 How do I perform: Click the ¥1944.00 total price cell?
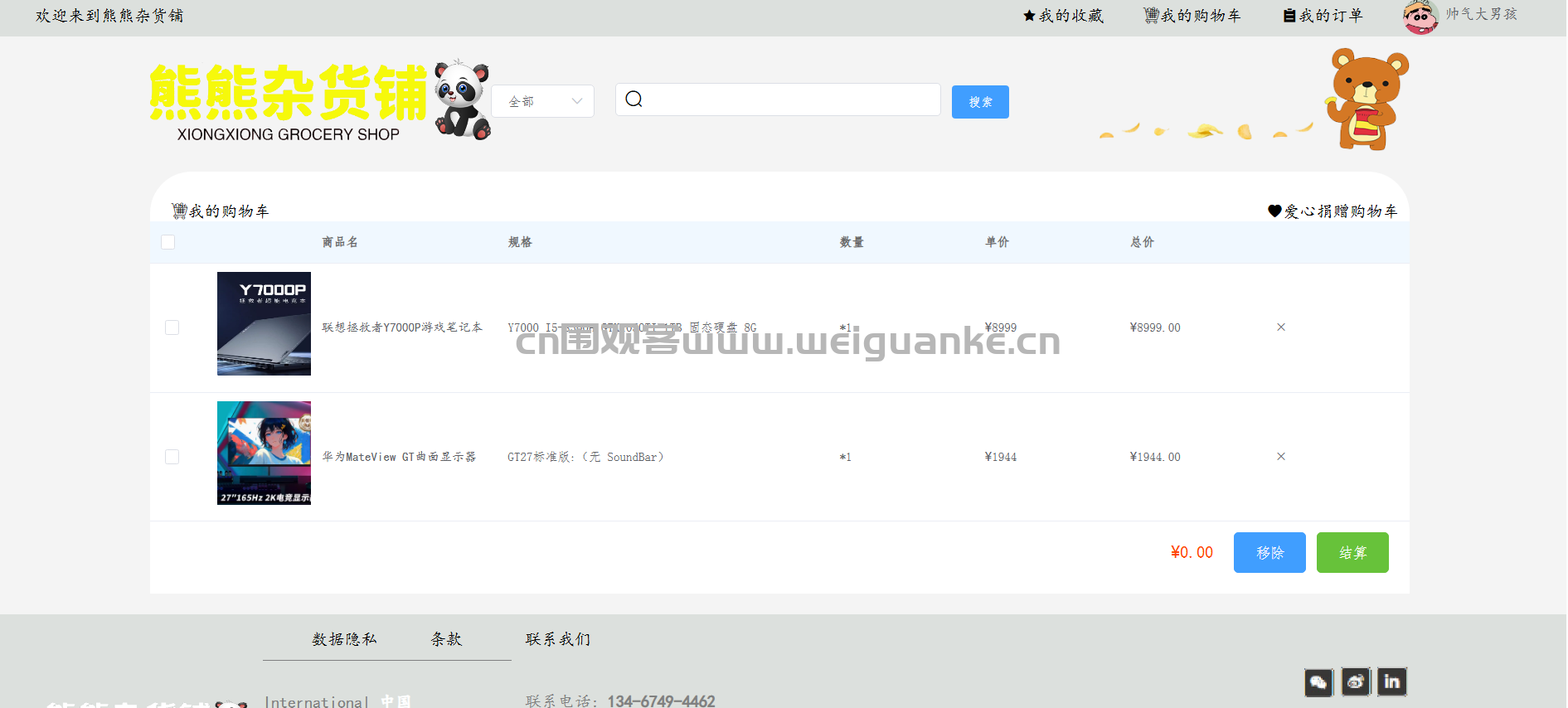click(1155, 457)
